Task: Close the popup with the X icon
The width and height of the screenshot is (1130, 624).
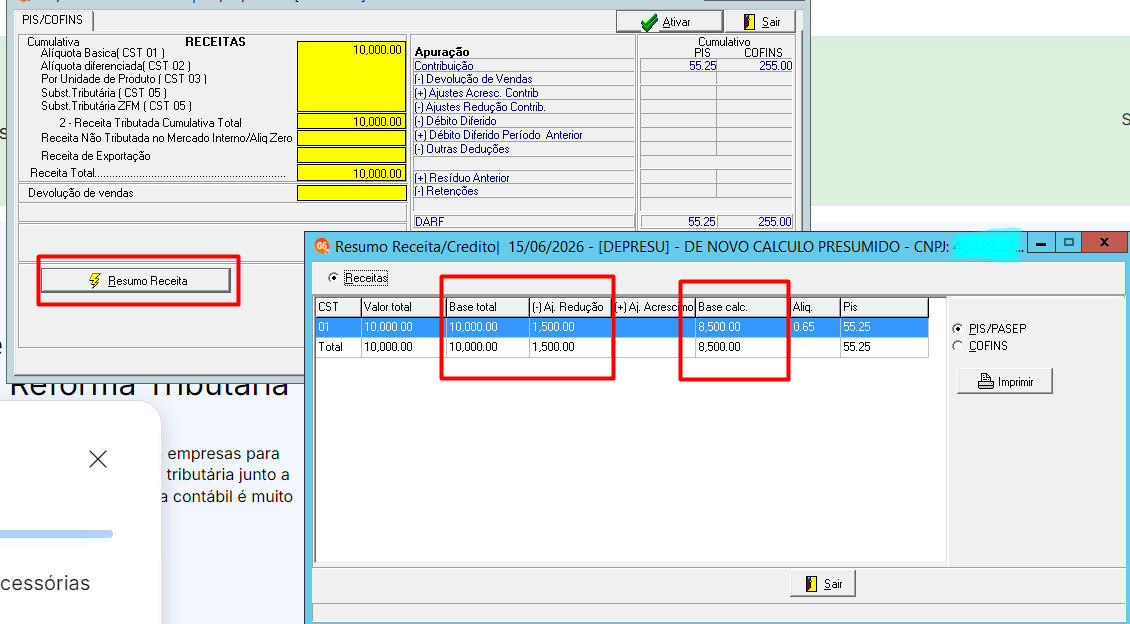Action: tap(98, 459)
